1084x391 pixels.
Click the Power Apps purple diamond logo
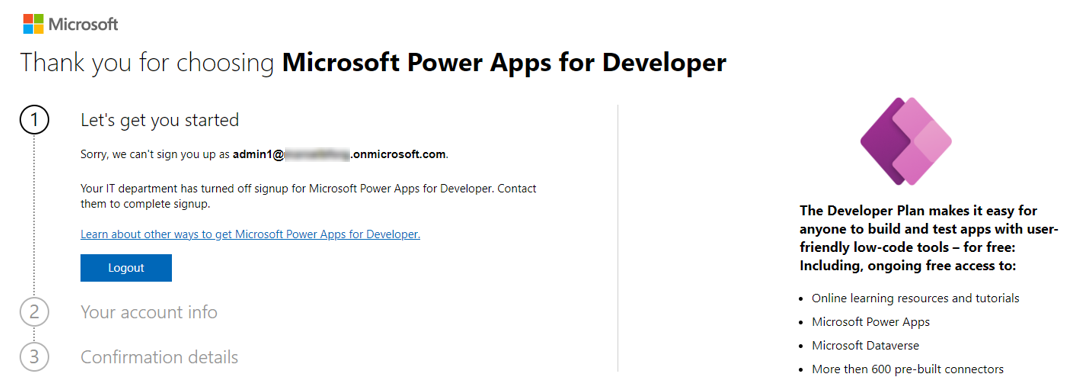[906, 141]
